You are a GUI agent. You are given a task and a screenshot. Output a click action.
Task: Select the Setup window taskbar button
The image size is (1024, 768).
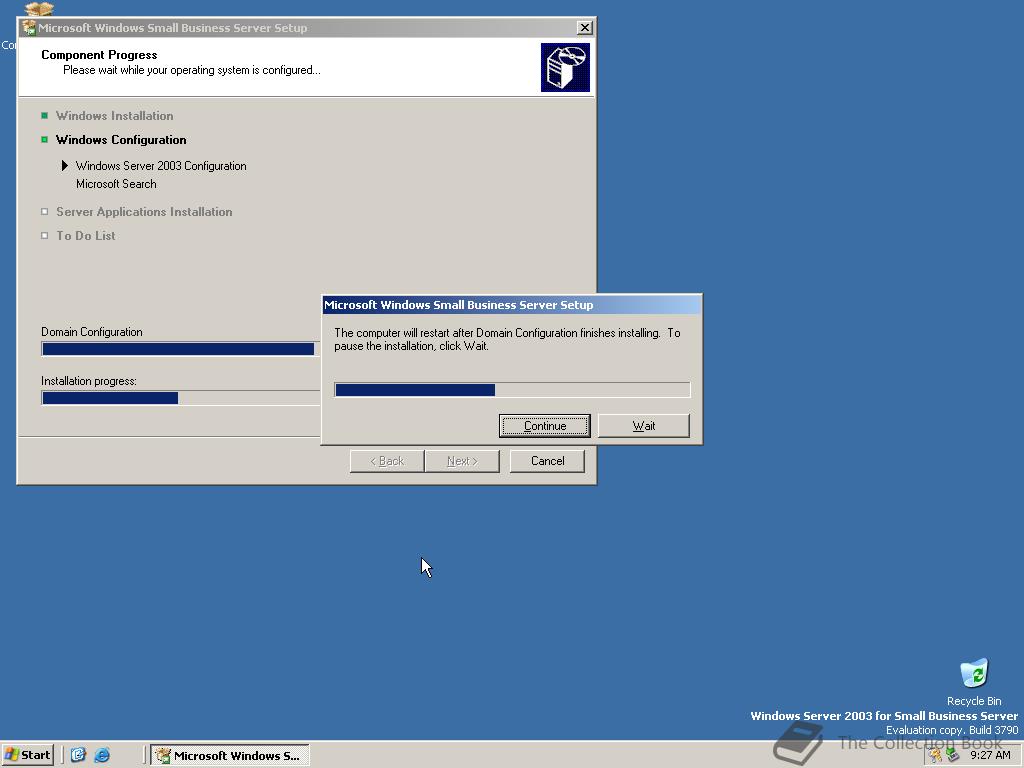(x=230, y=756)
